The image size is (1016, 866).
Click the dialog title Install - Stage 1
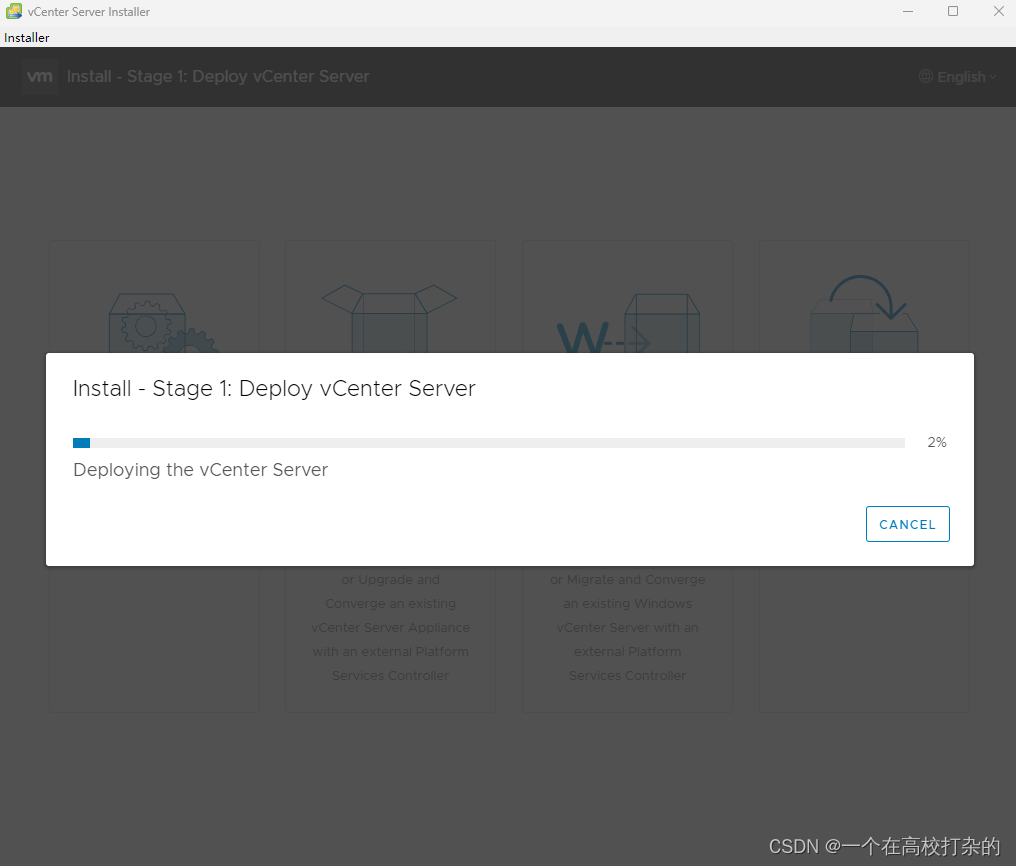point(274,389)
